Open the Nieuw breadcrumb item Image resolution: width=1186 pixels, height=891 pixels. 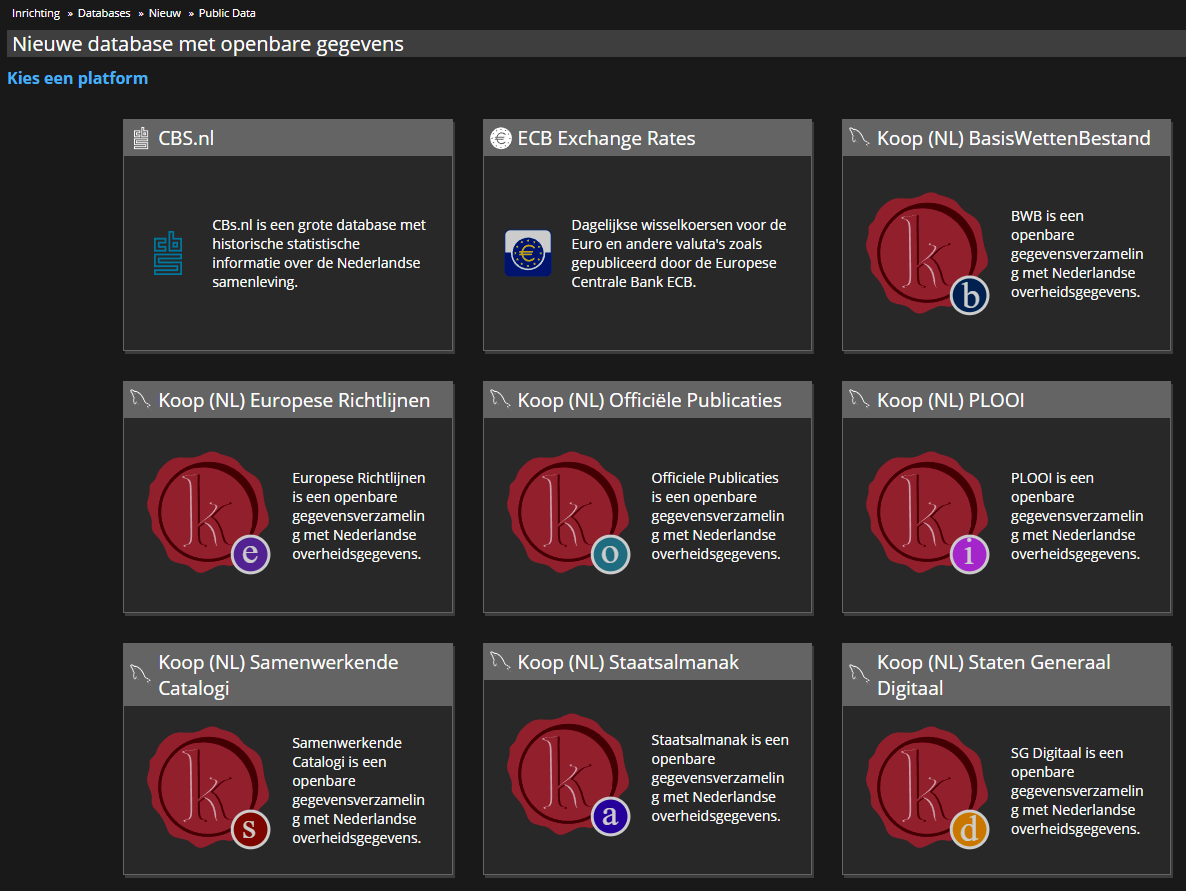point(164,13)
